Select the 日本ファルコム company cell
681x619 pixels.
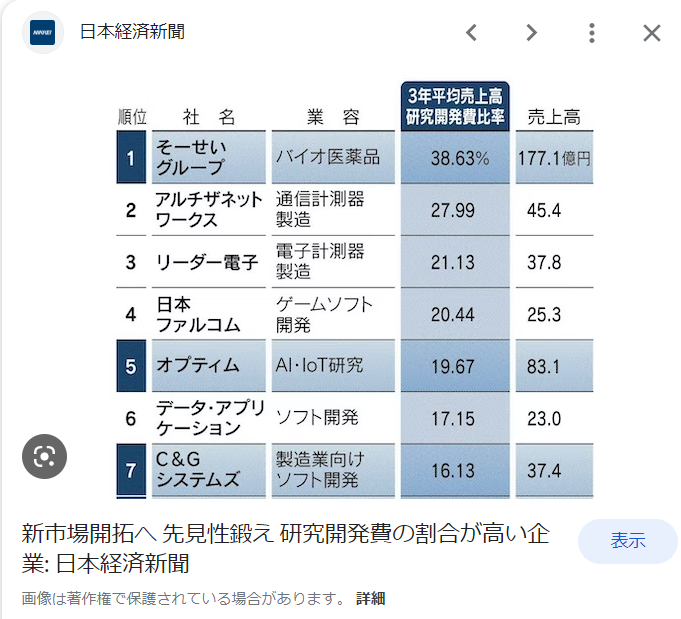pyautogui.click(x=208, y=314)
